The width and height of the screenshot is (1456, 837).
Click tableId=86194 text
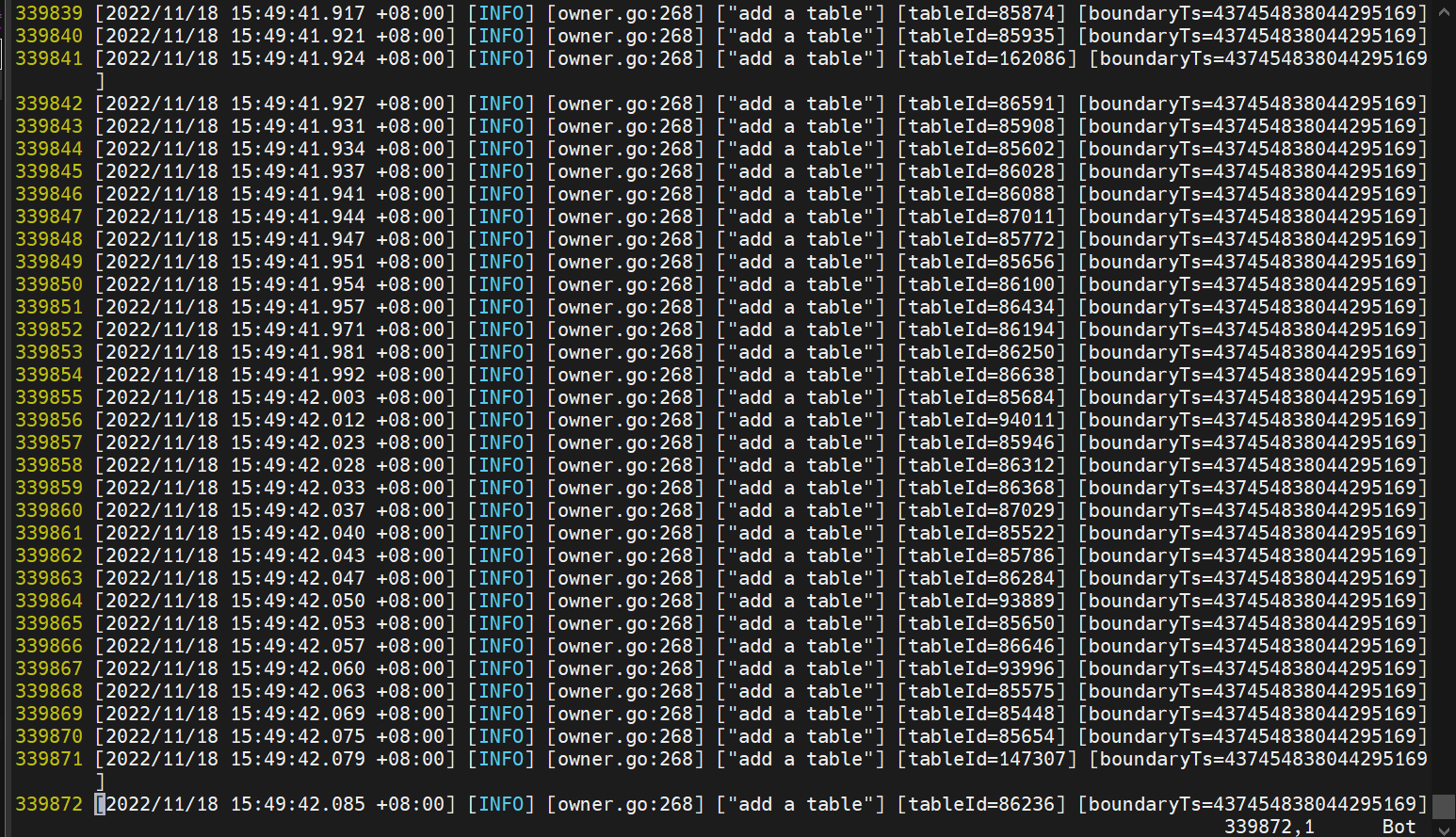[982, 330]
